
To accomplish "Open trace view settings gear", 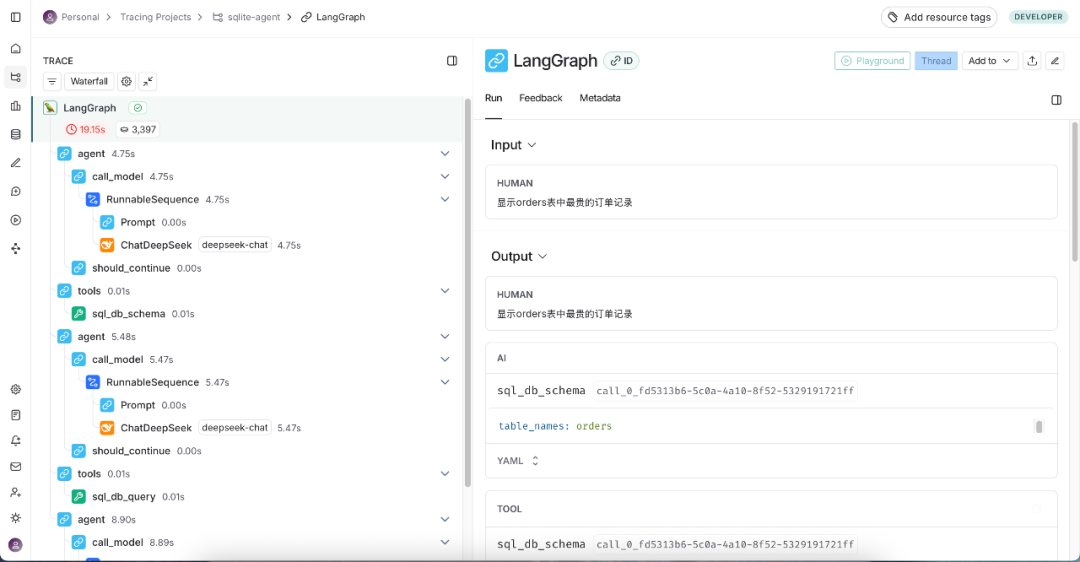I will click(127, 81).
